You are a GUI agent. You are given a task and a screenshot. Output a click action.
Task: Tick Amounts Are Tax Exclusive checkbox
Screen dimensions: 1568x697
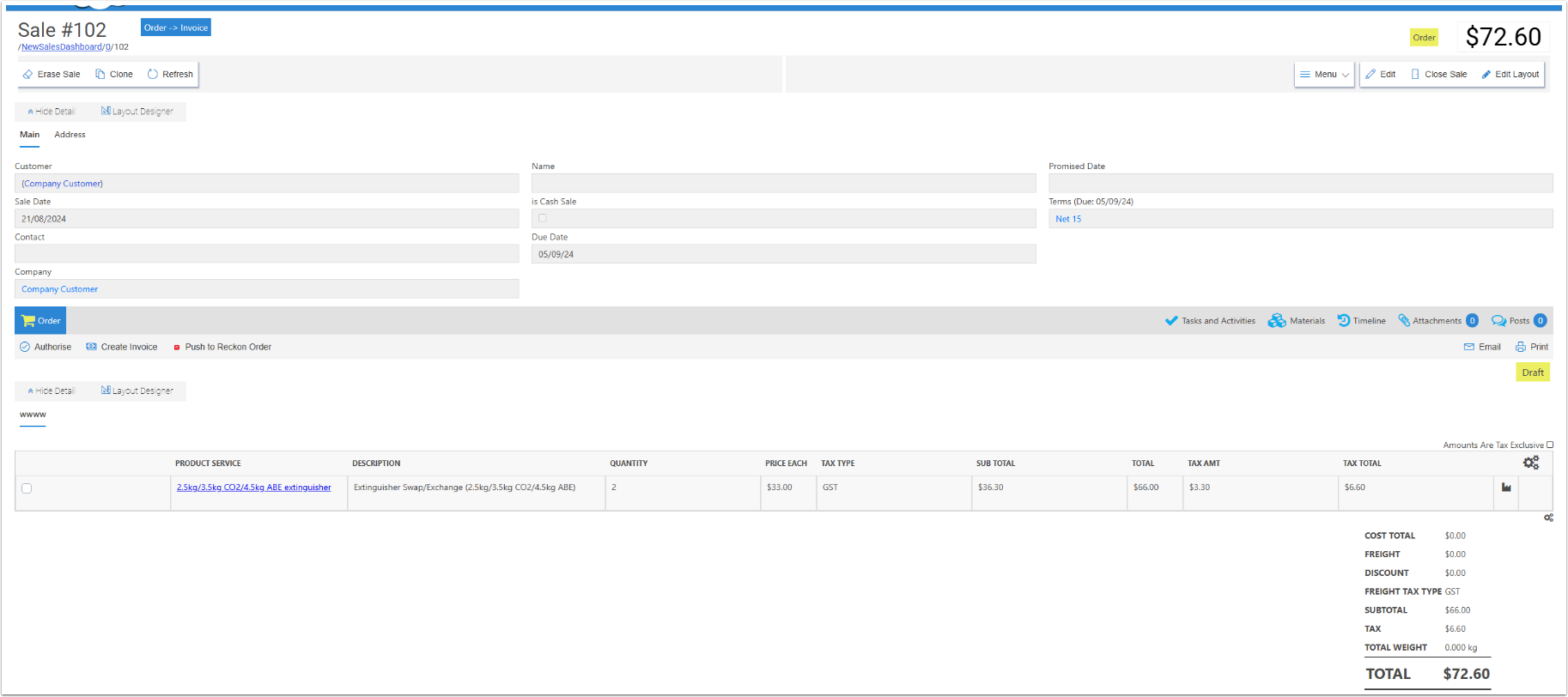[x=1550, y=445]
